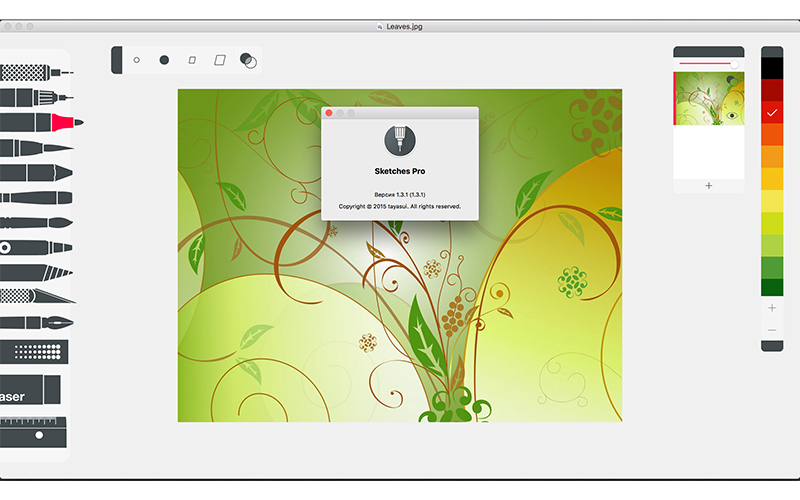The image size is (800, 500).
Task: Click the "Sketches Pro" title text
Action: pyautogui.click(x=400, y=171)
